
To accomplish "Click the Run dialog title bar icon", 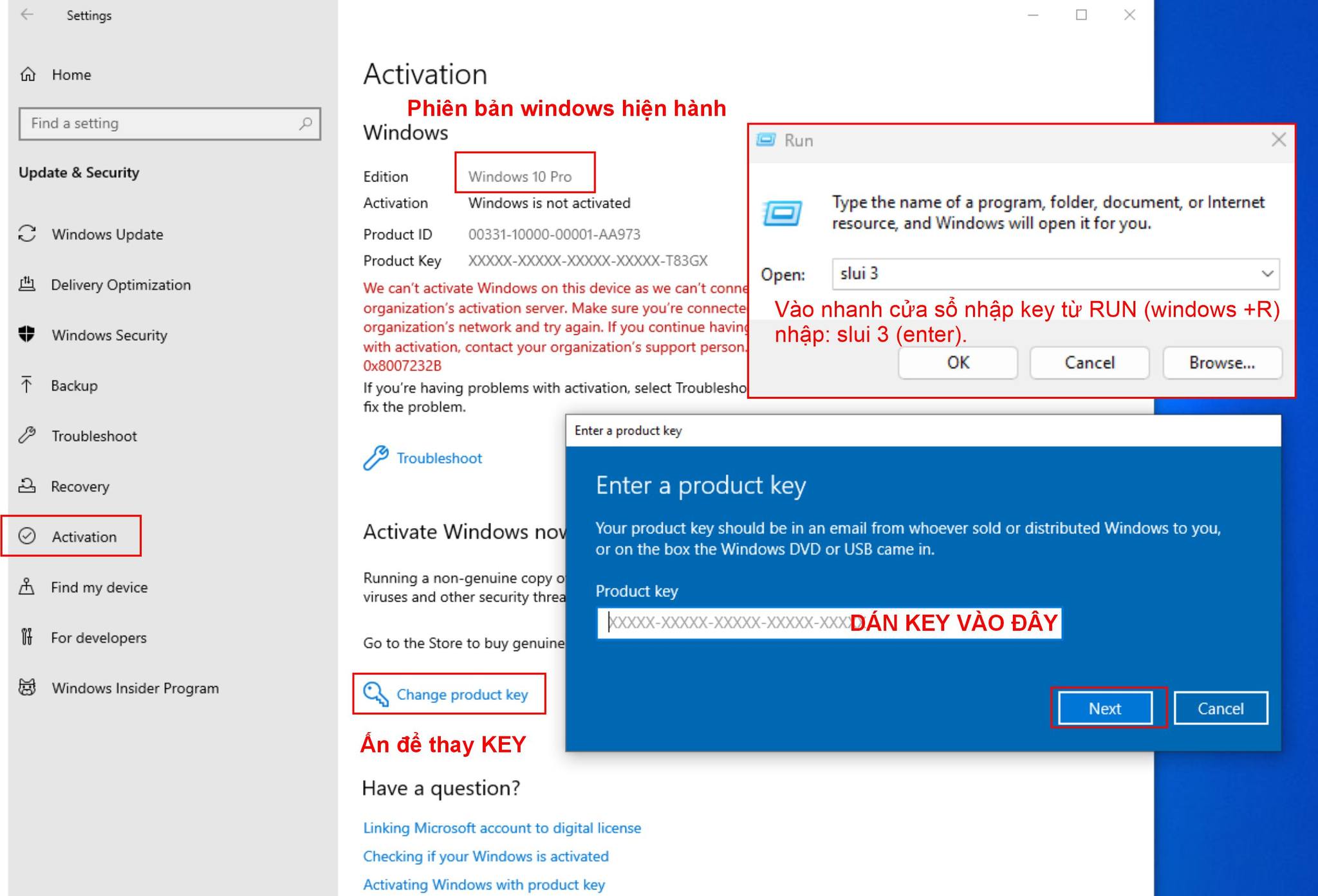I will (766, 140).
